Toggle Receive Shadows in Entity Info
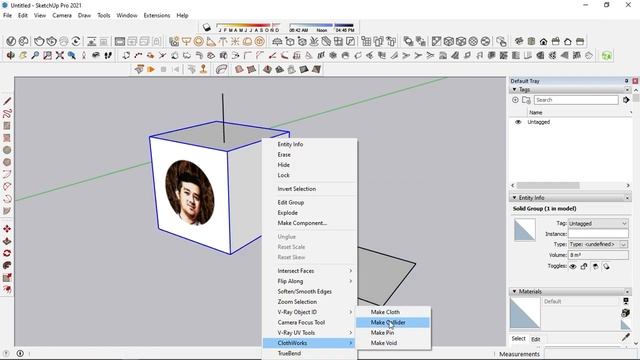The width and height of the screenshot is (640, 360). pos(596,267)
